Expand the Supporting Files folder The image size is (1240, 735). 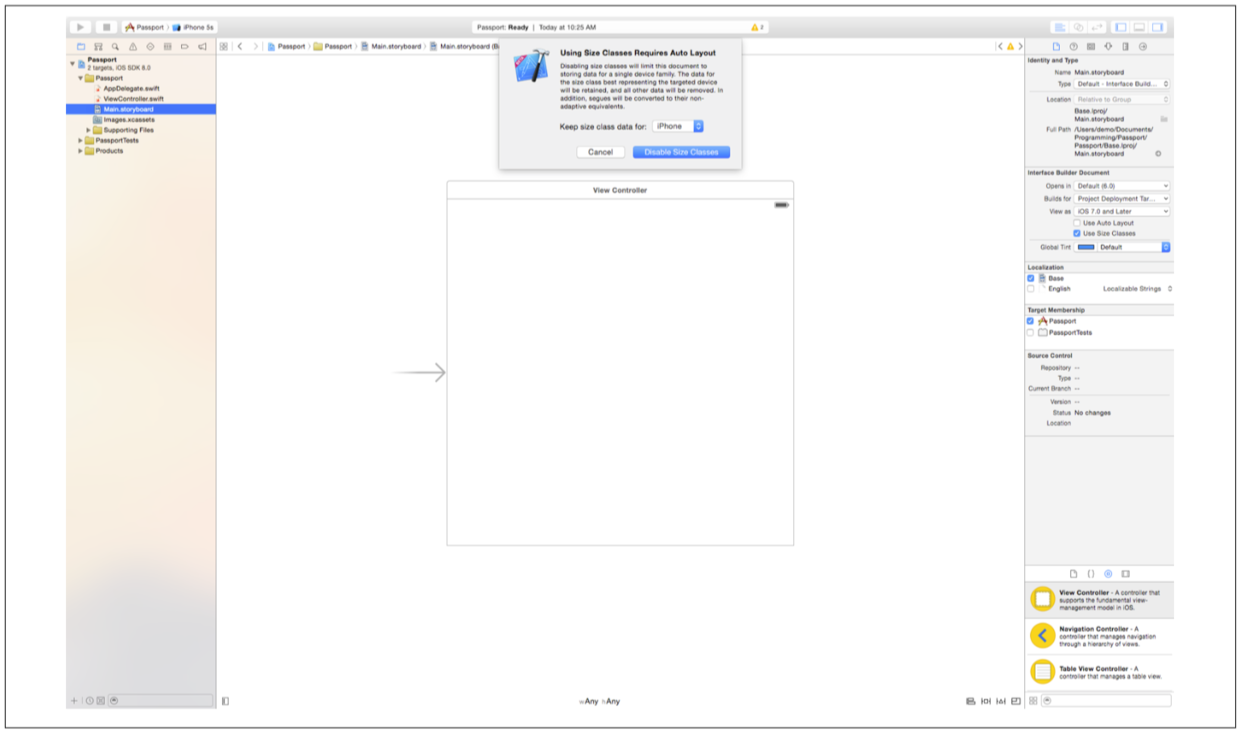point(89,130)
